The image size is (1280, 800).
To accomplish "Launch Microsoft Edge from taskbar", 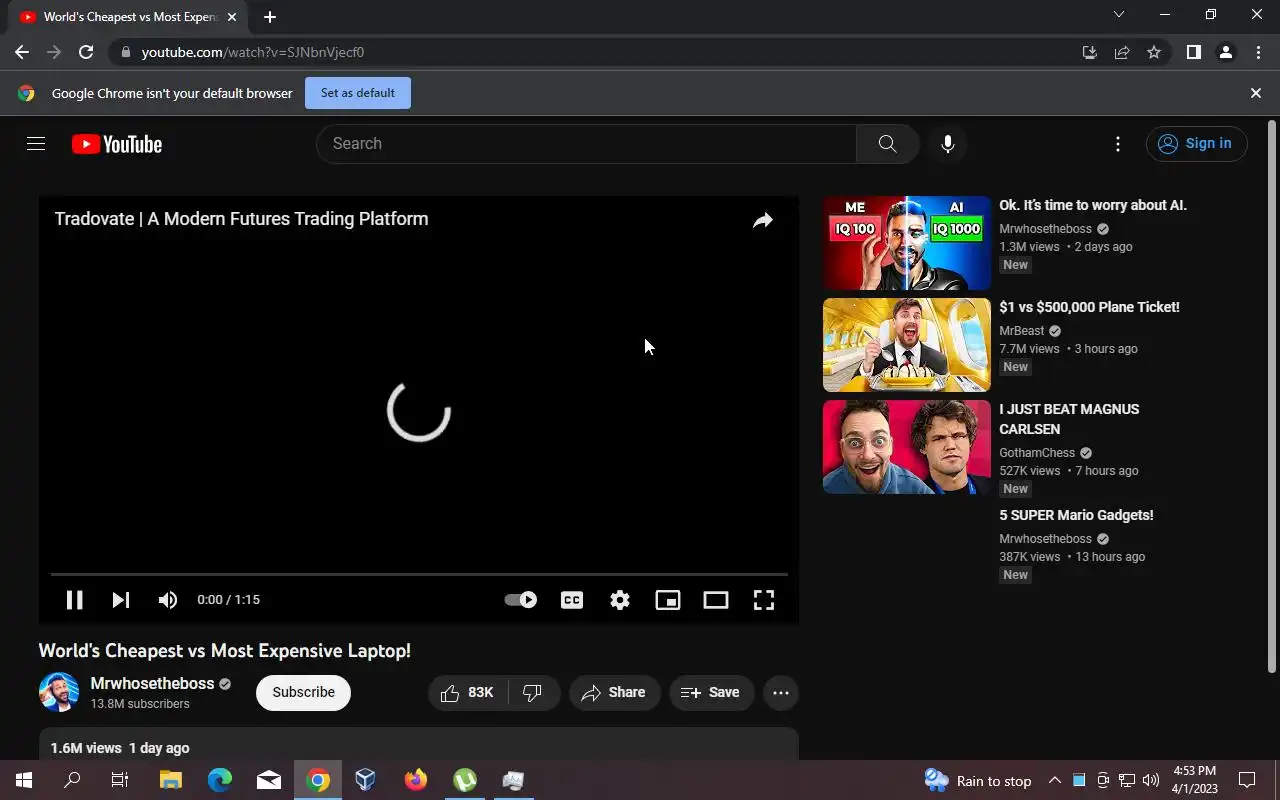I will click(220, 780).
